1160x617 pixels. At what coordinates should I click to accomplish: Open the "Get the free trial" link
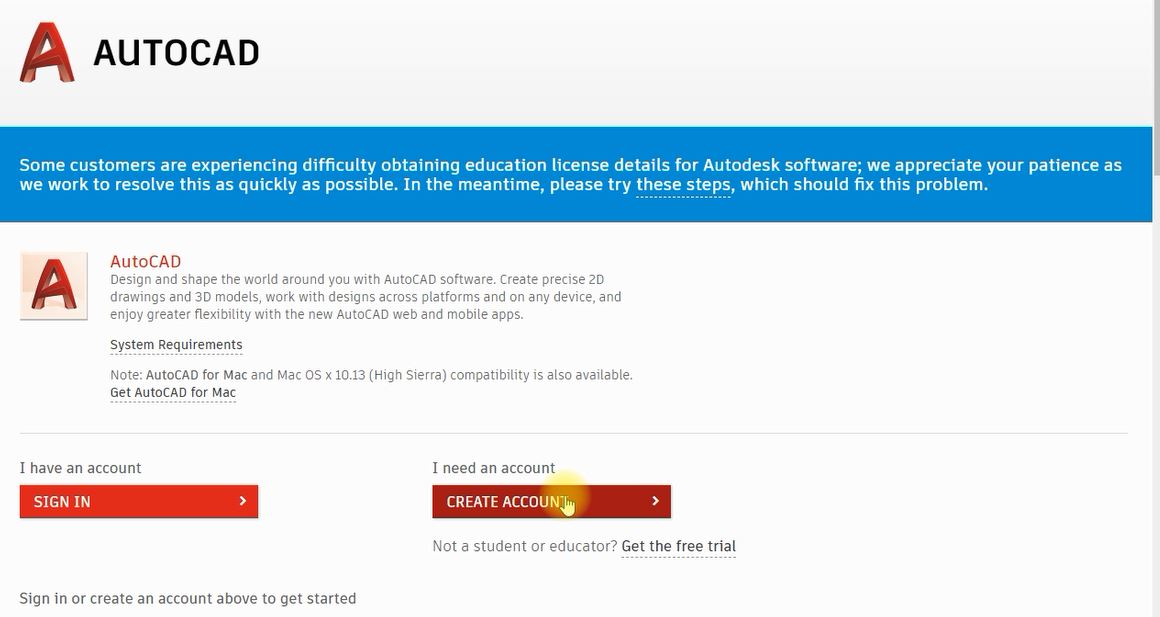[678, 546]
